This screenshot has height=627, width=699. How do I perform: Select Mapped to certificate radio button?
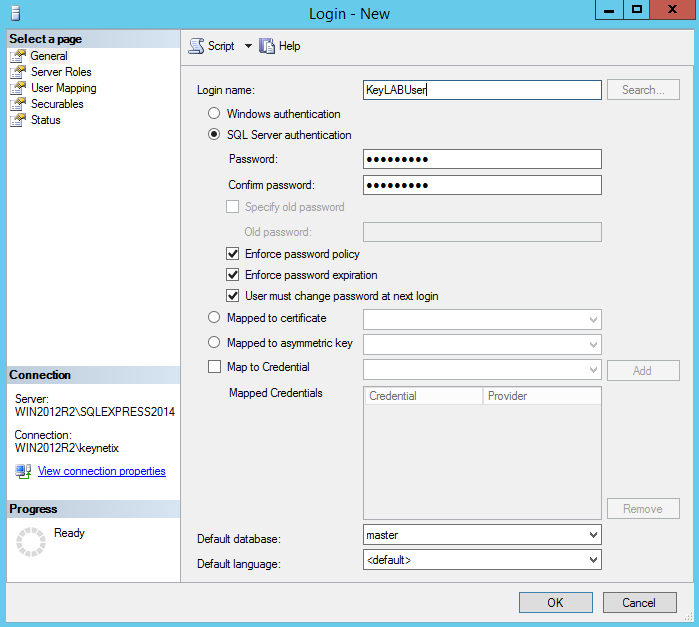point(214,317)
